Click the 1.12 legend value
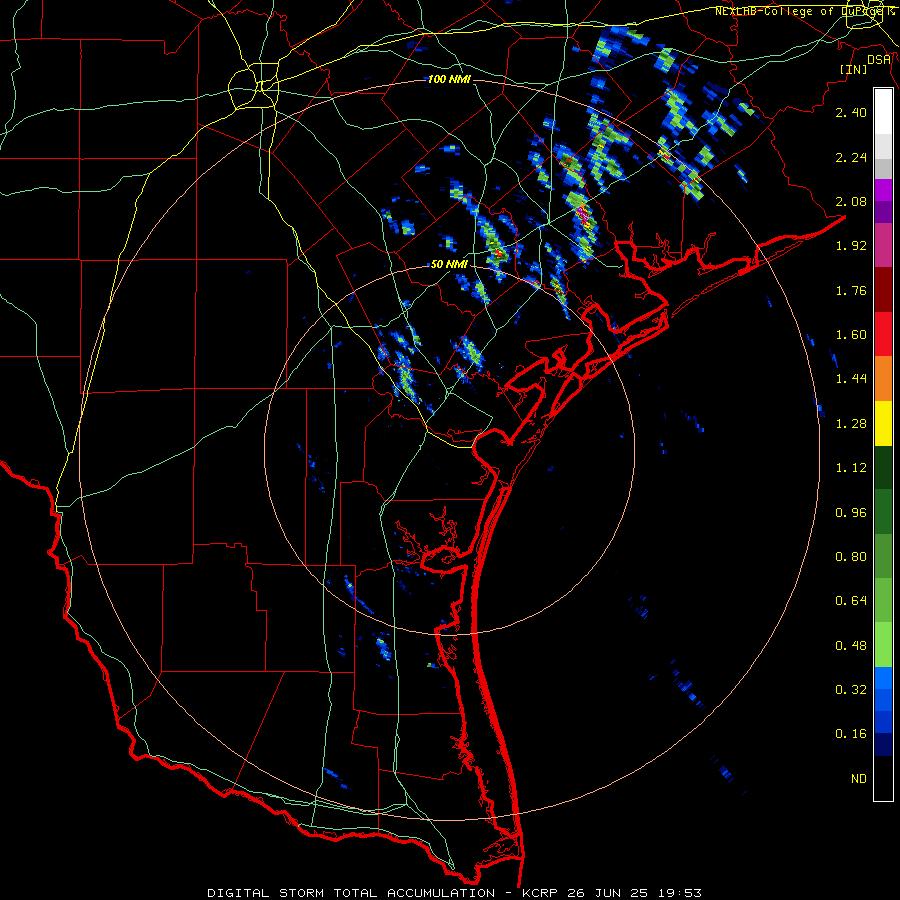The image size is (900, 900). [x=851, y=468]
